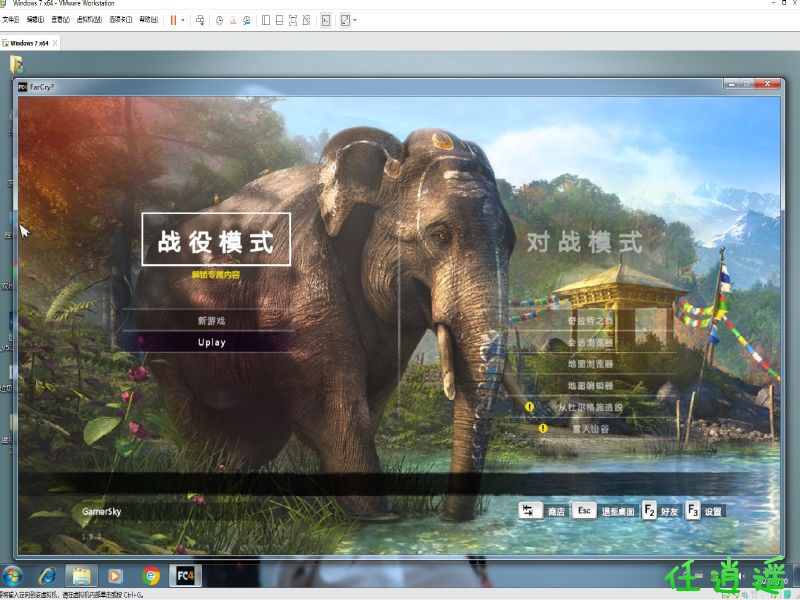The height and width of the screenshot is (600, 800).
Task: Expand the power options dropdown next to pause
Action: click(x=183, y=20)
